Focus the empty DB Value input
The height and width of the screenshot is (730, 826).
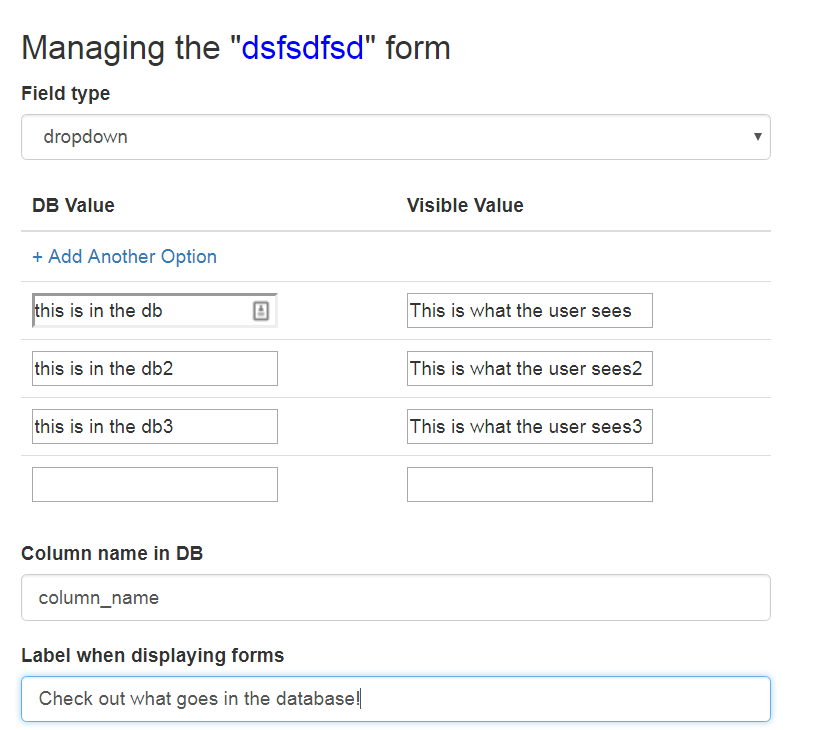[154, 485]
